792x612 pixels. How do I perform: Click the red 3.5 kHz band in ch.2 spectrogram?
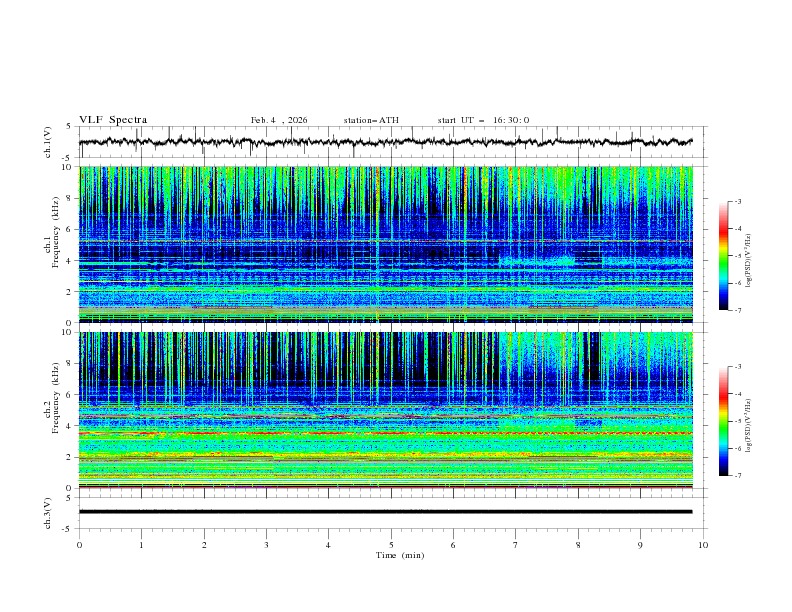385,433
